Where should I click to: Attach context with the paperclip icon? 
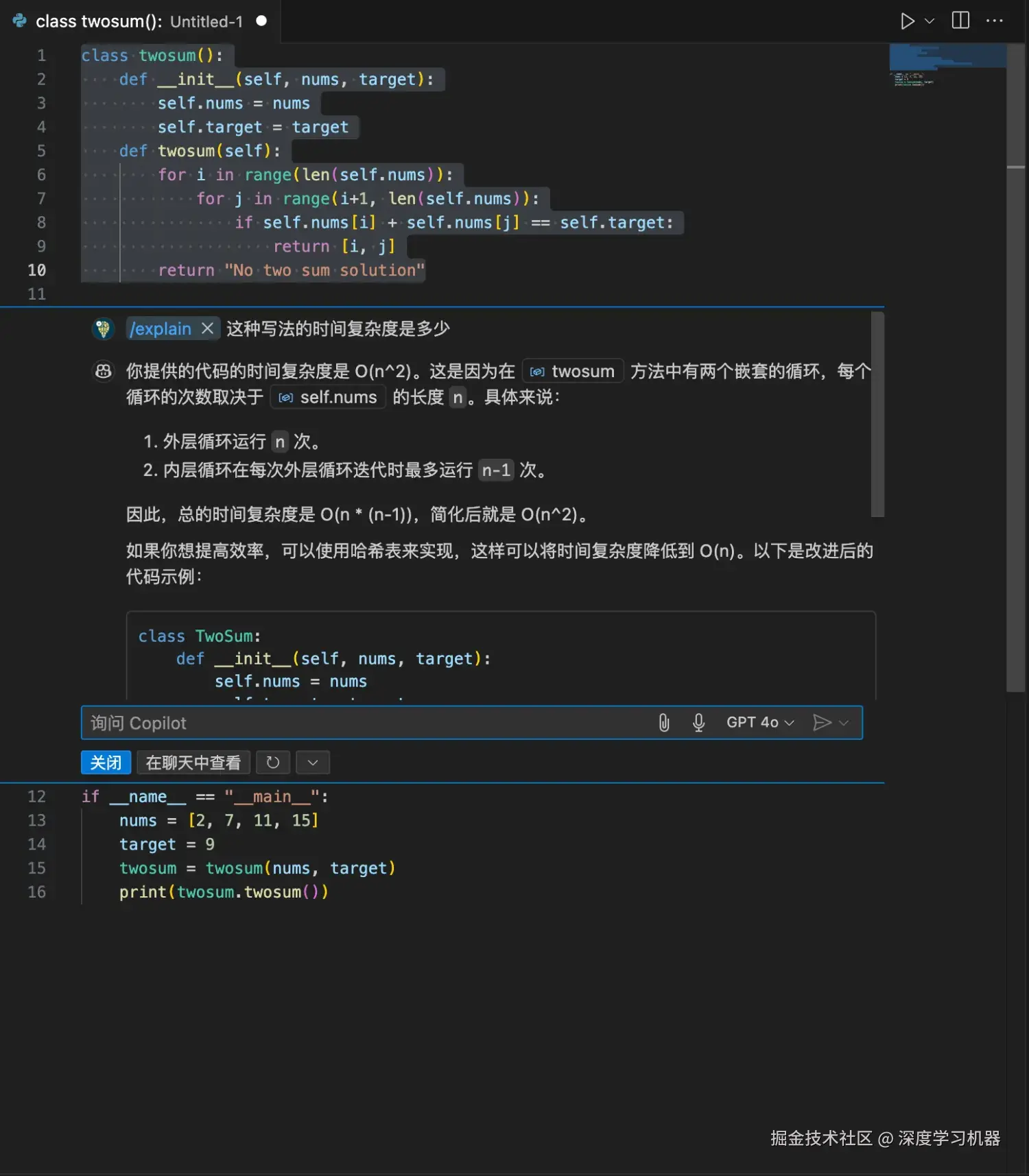pyautogui.click(x=663, y=723)
